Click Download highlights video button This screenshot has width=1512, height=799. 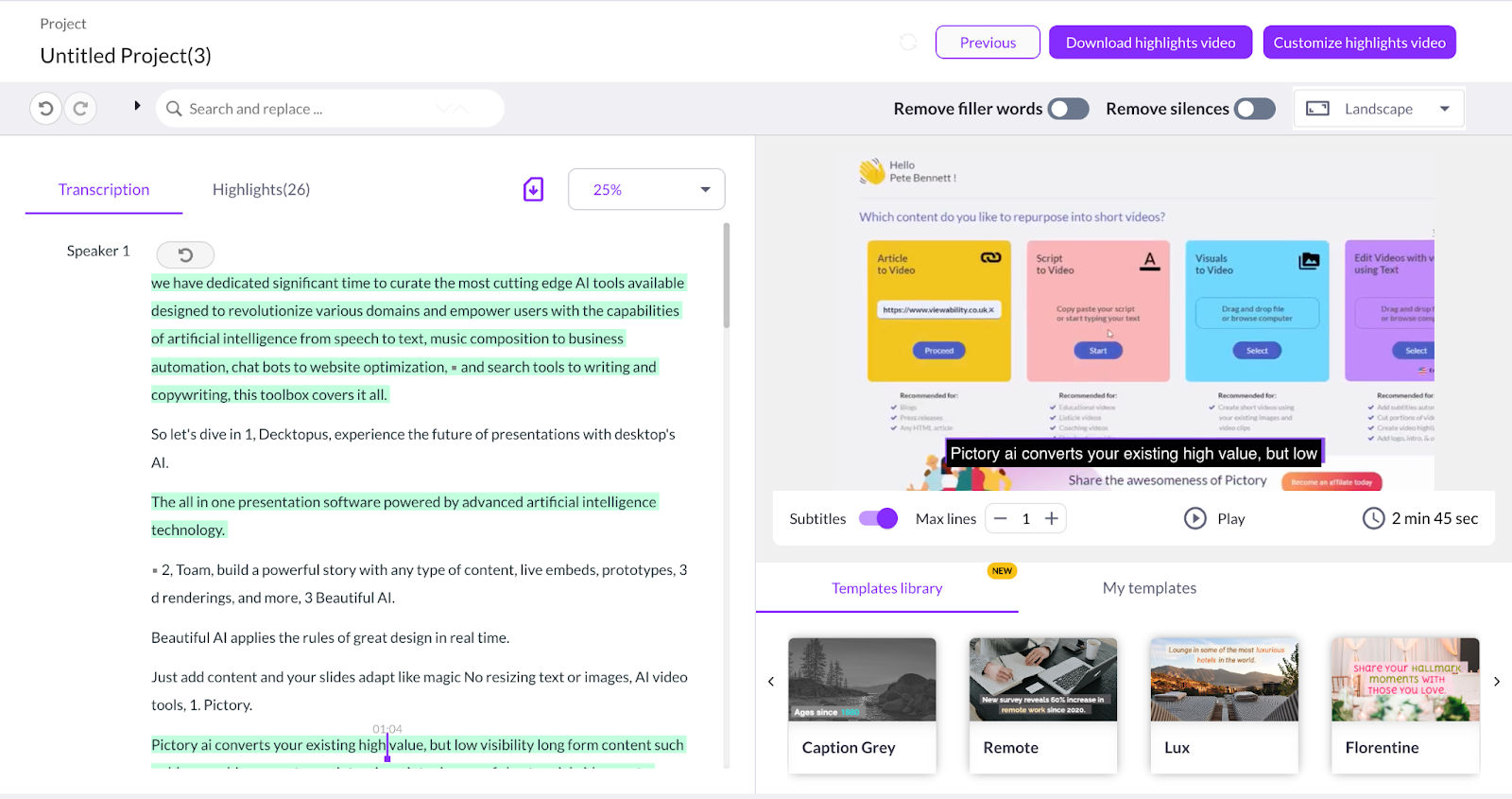[1150, 43]
